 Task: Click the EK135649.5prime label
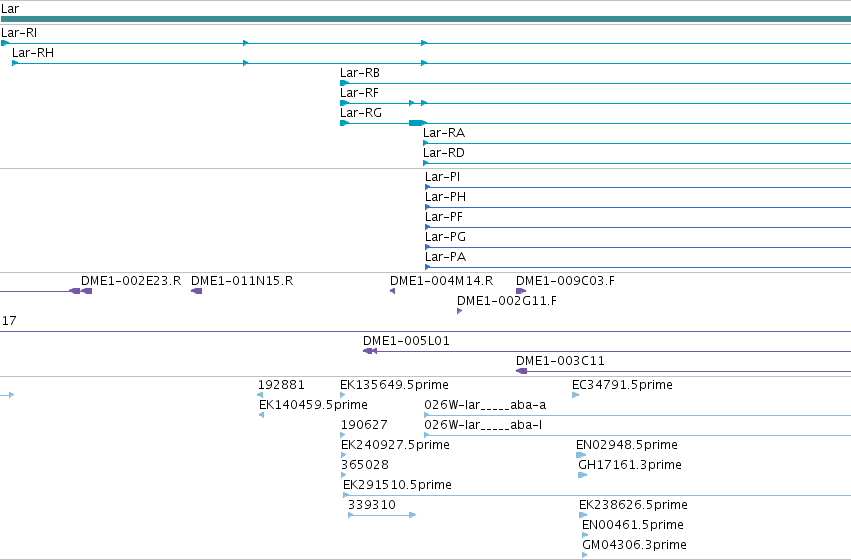pos(395,385)
